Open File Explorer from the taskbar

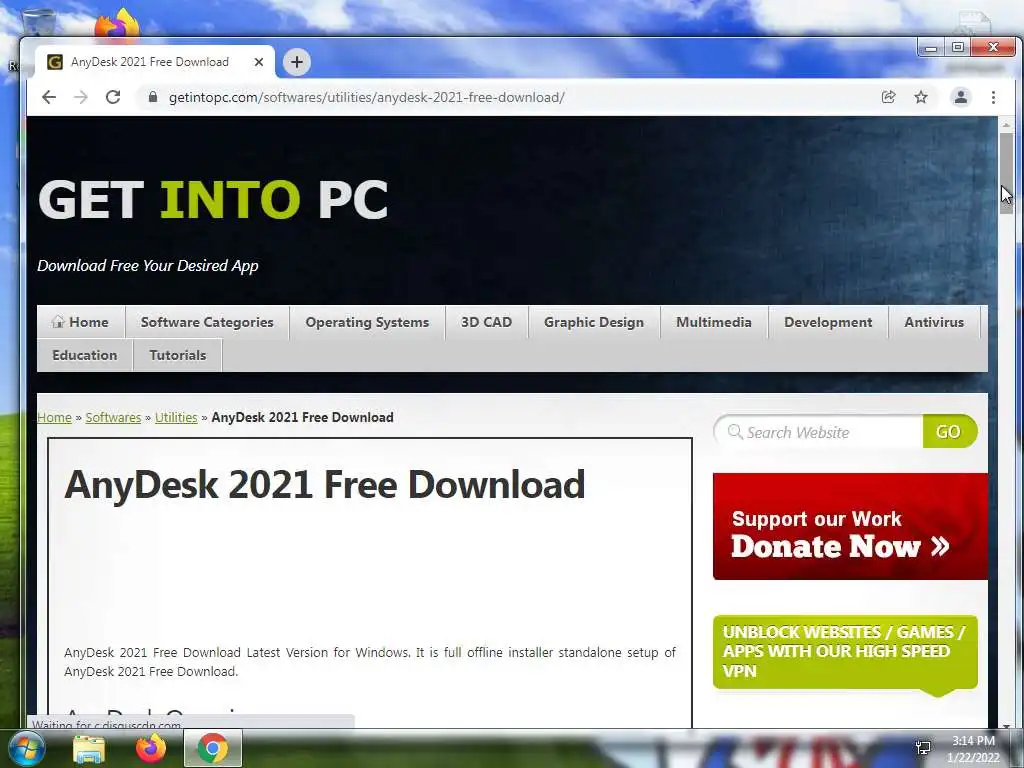point(89,749)
